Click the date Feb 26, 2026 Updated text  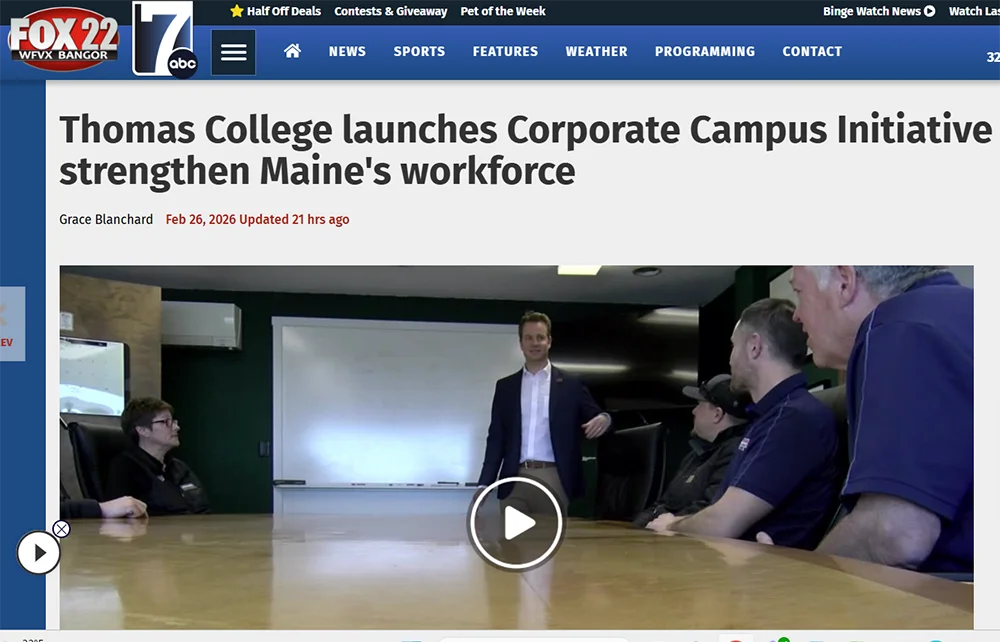click(258, 219)
